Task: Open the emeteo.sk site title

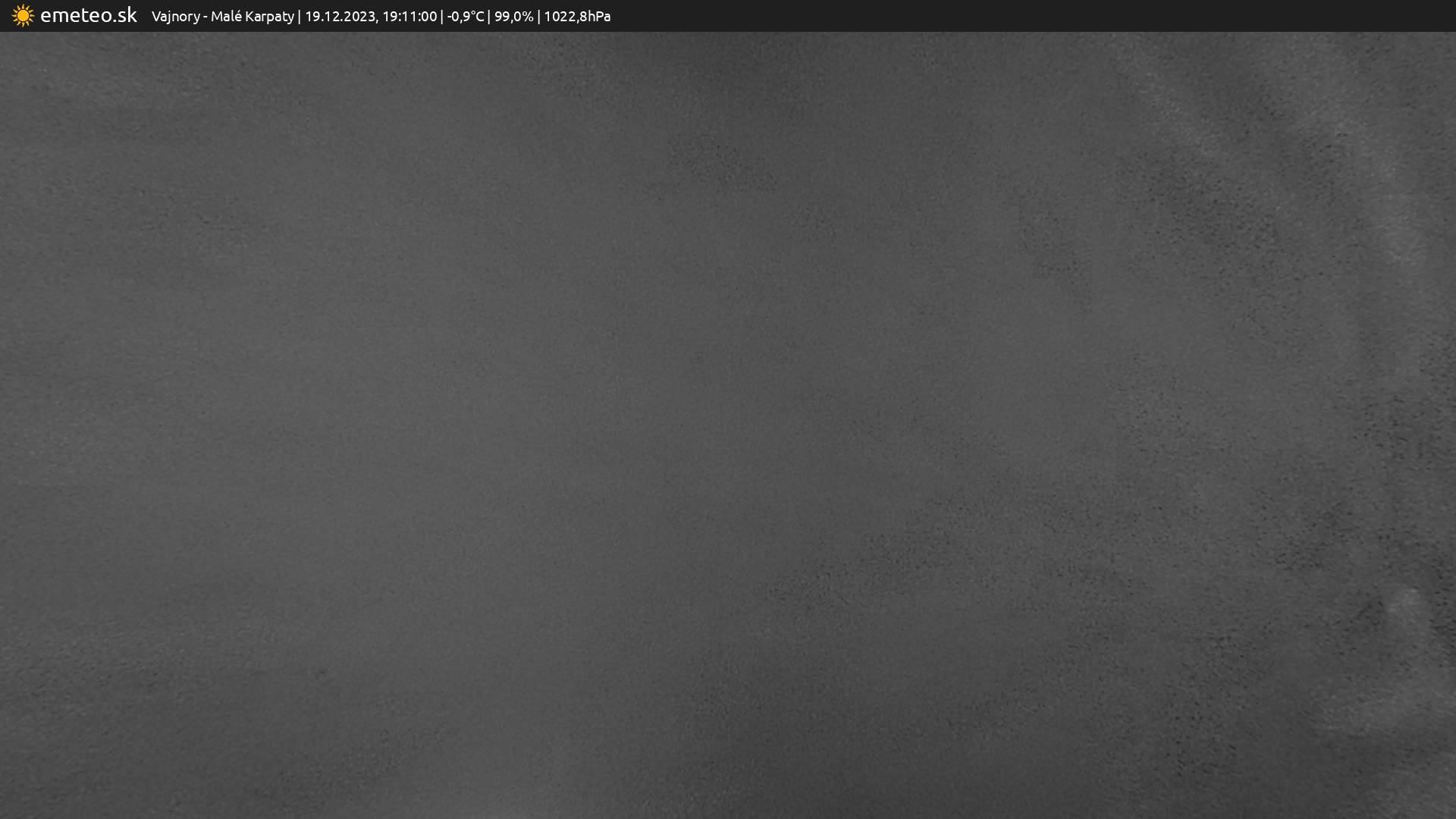Action: coord(88,15)
